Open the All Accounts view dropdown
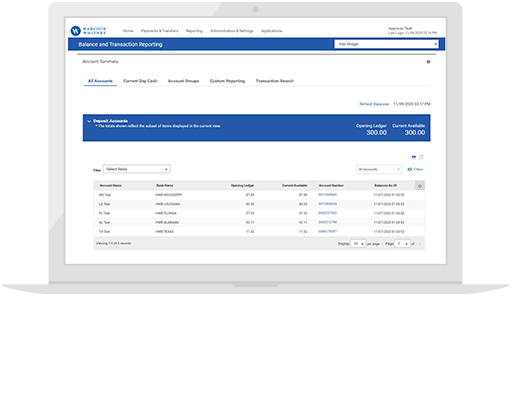The image size is (512, 400). 379,169
